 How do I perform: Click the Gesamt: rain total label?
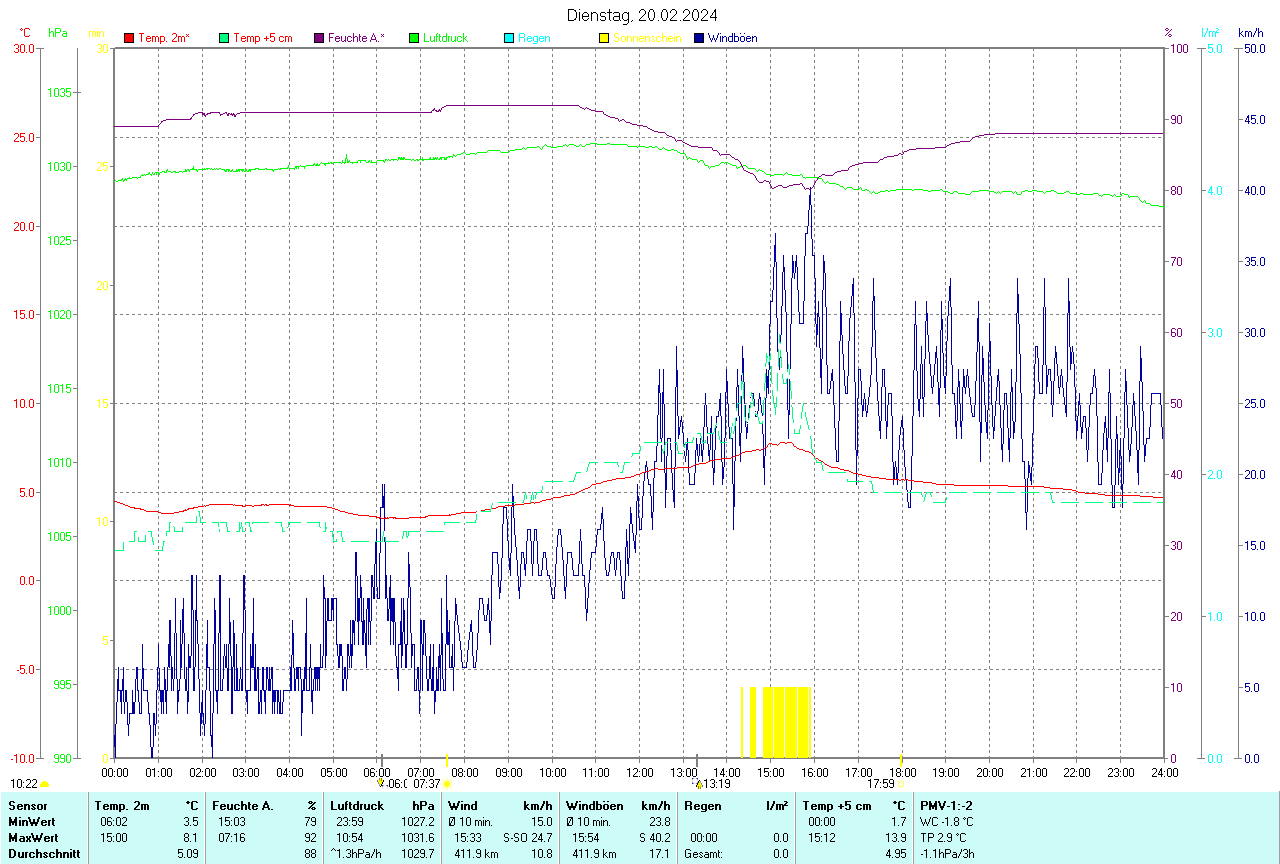tap(704, 854)
